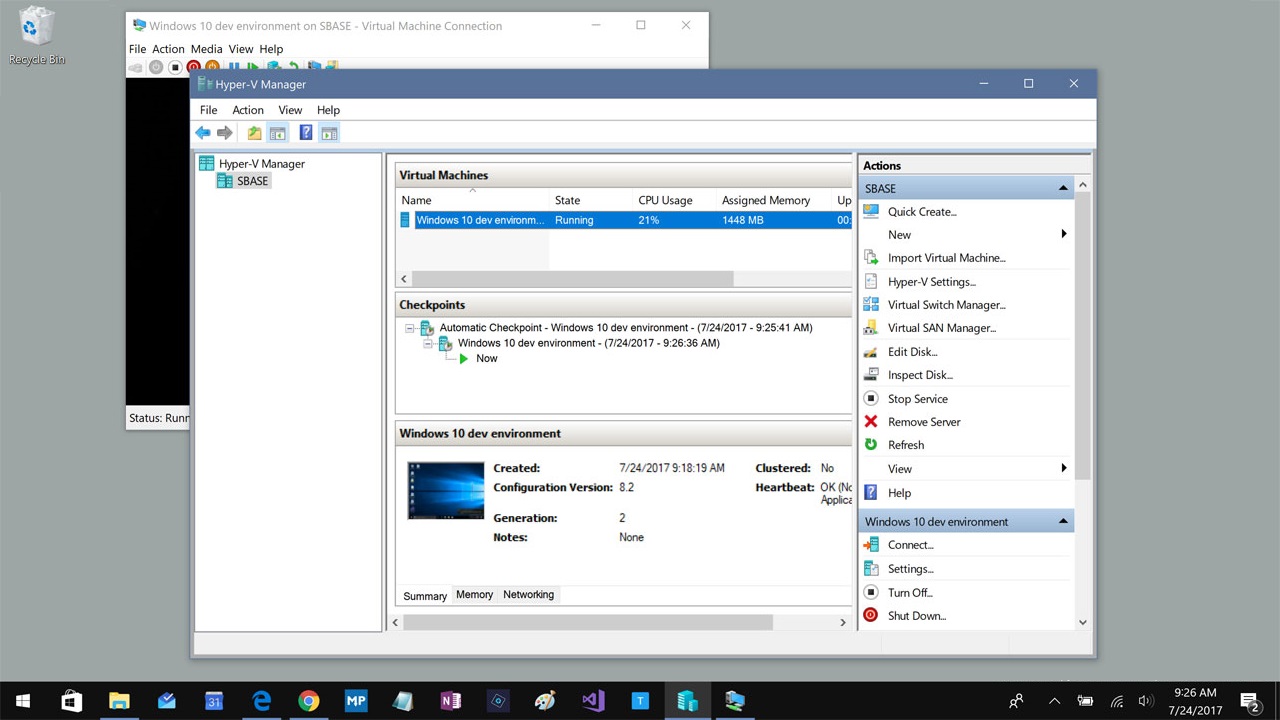Stop the Hyper-V service via Stop Service action
This screenshot has height=720, width=1280.
point(917,398)
